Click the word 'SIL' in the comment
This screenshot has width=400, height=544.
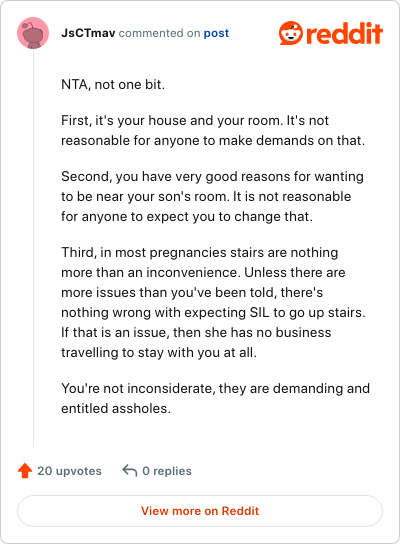(x=259, y=313)
